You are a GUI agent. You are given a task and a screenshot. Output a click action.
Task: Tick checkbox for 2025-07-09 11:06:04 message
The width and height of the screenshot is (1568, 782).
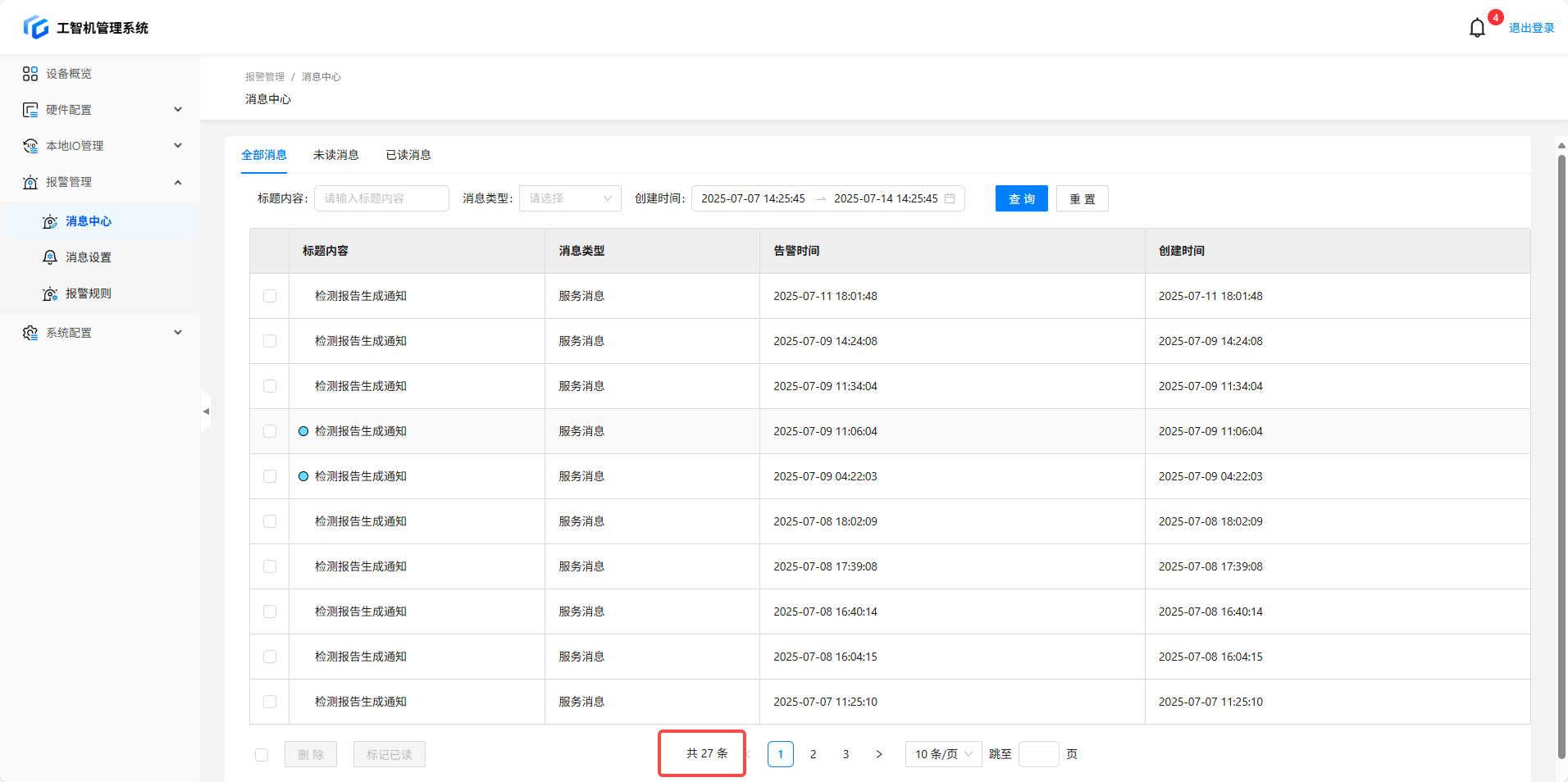tap(270, 431)
